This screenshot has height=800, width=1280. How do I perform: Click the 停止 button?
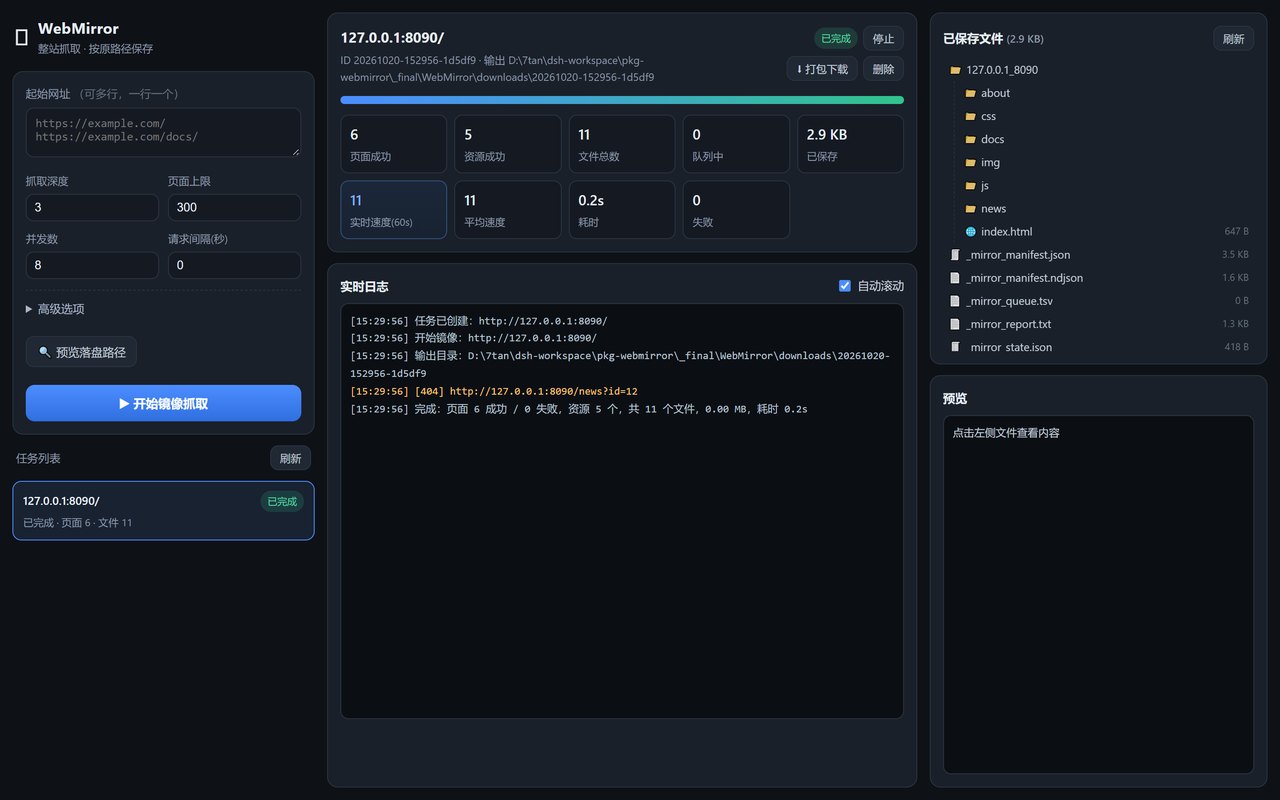coord(883,39)
